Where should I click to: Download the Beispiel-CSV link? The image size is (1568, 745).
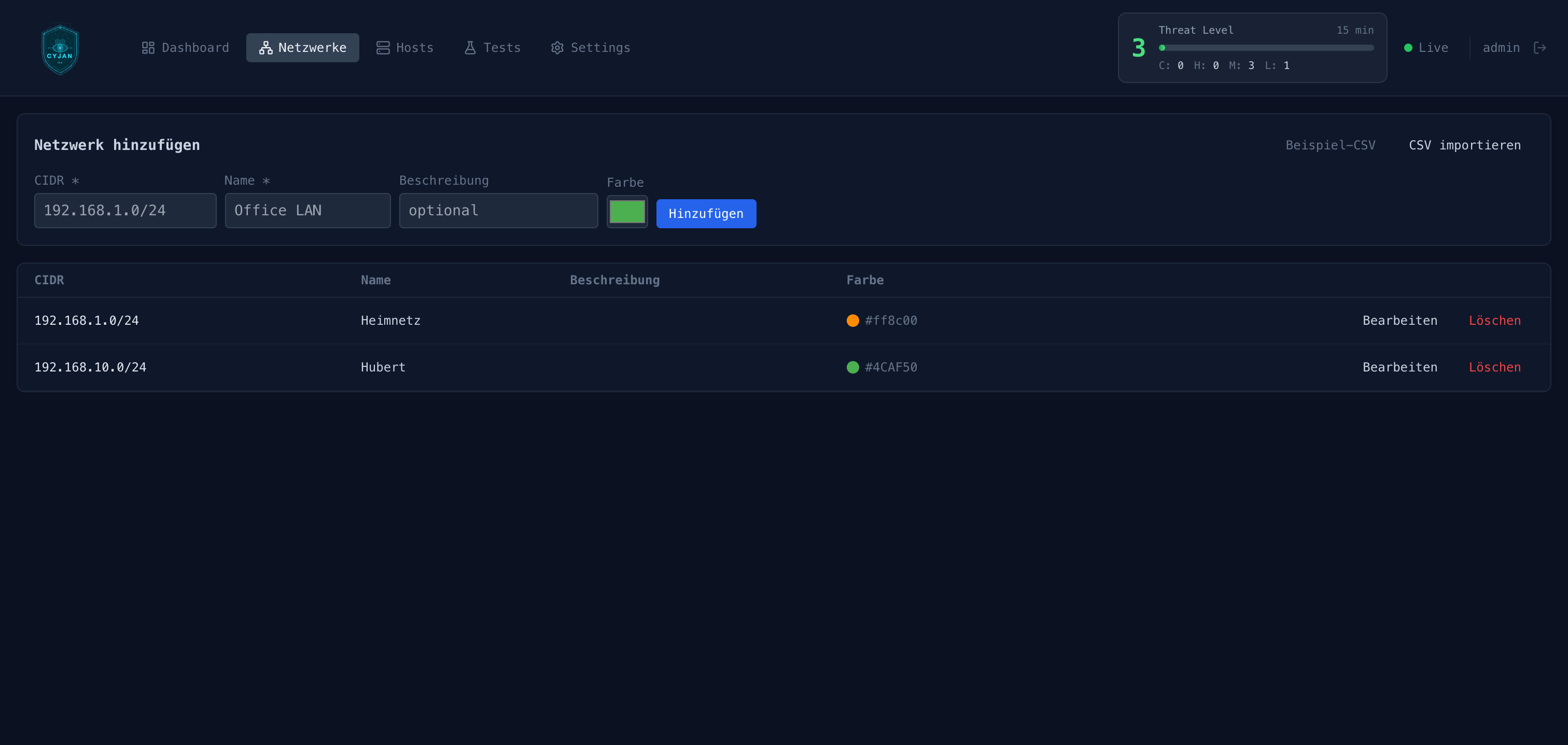1330,145
